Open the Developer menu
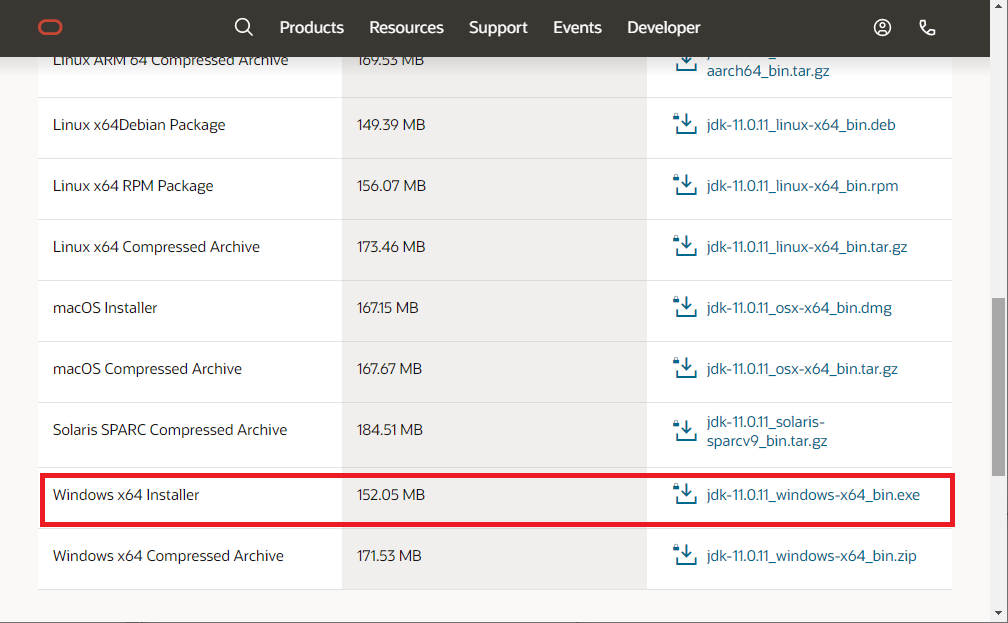The width and height of the screenshot is (1008, 623). pos(663,28)
